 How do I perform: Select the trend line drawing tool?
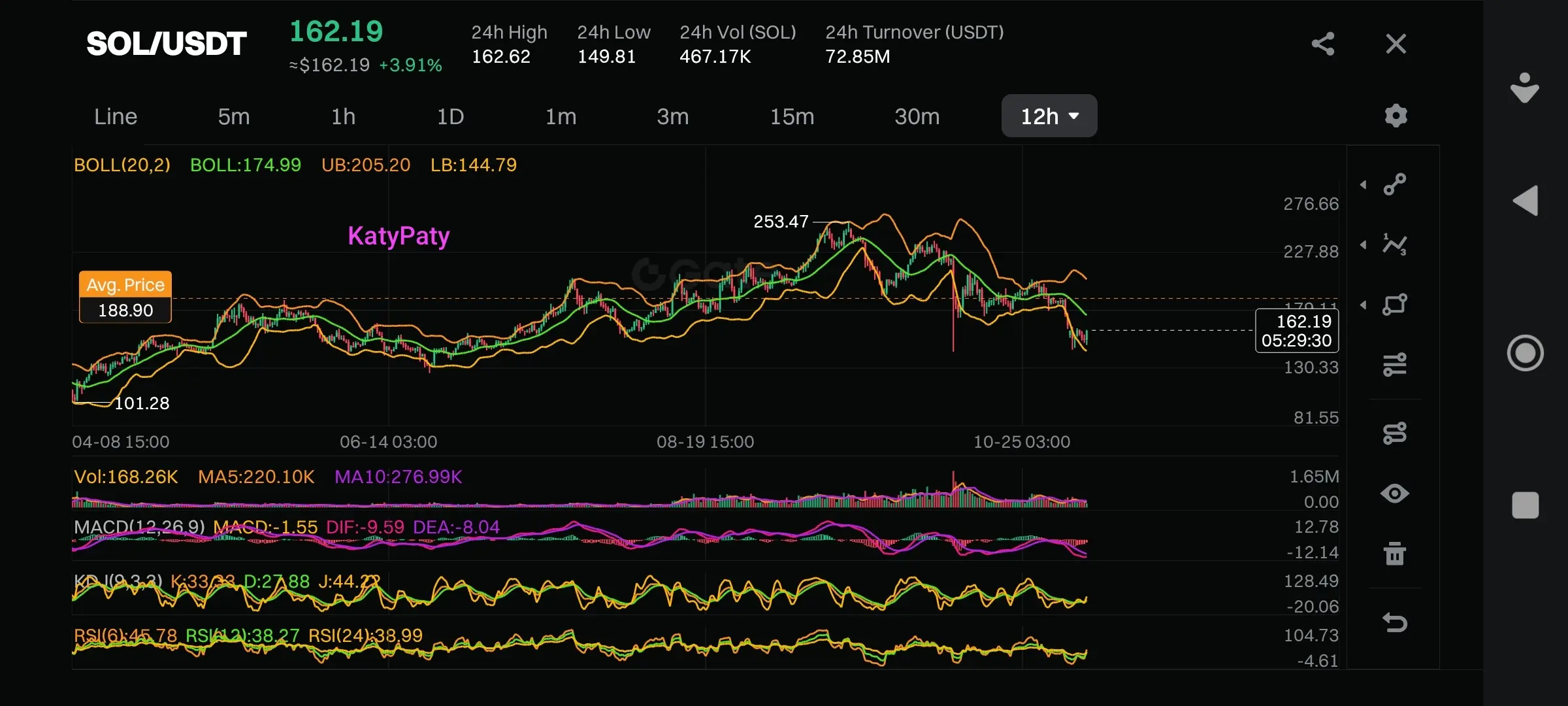tap(1395, 184)
